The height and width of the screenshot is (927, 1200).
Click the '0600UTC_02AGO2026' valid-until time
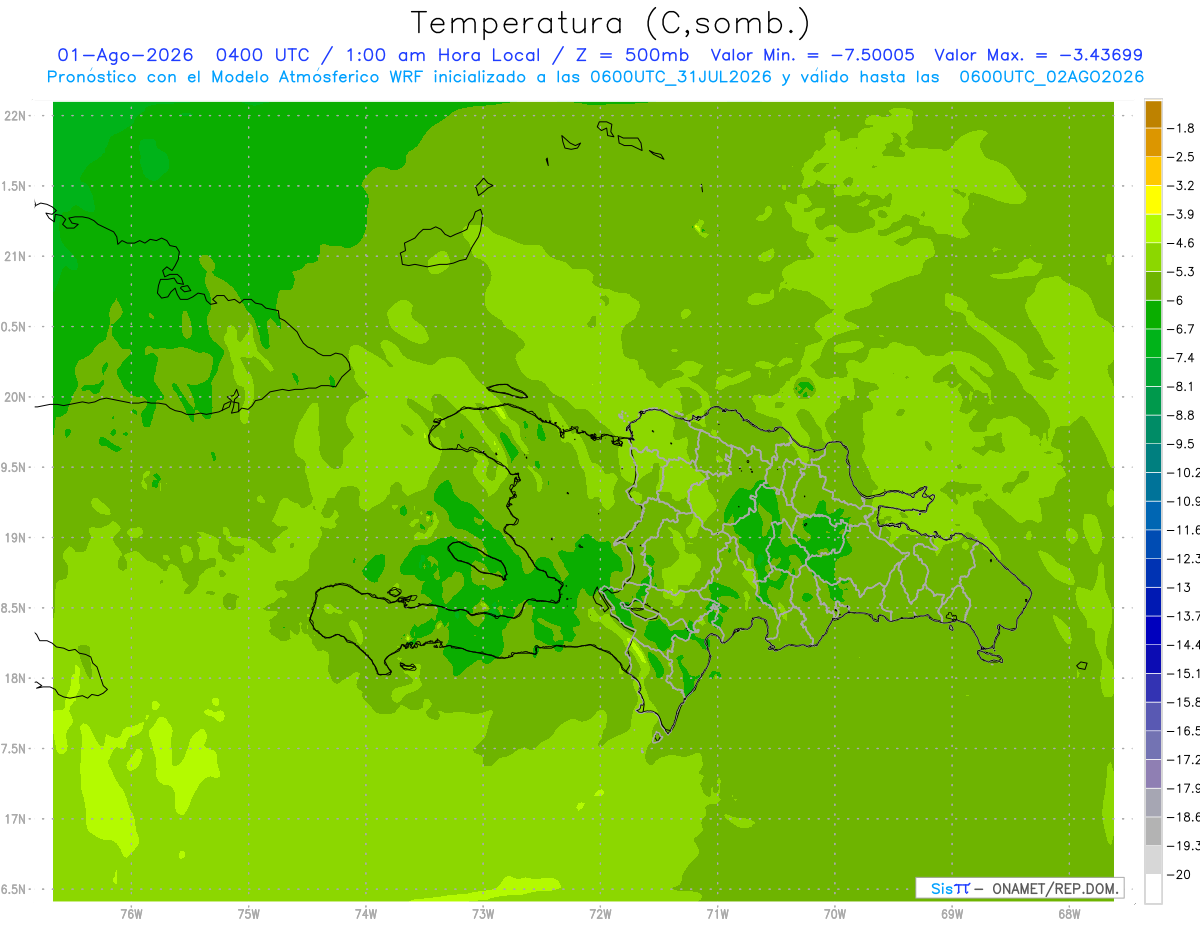tap(1052, 77)
